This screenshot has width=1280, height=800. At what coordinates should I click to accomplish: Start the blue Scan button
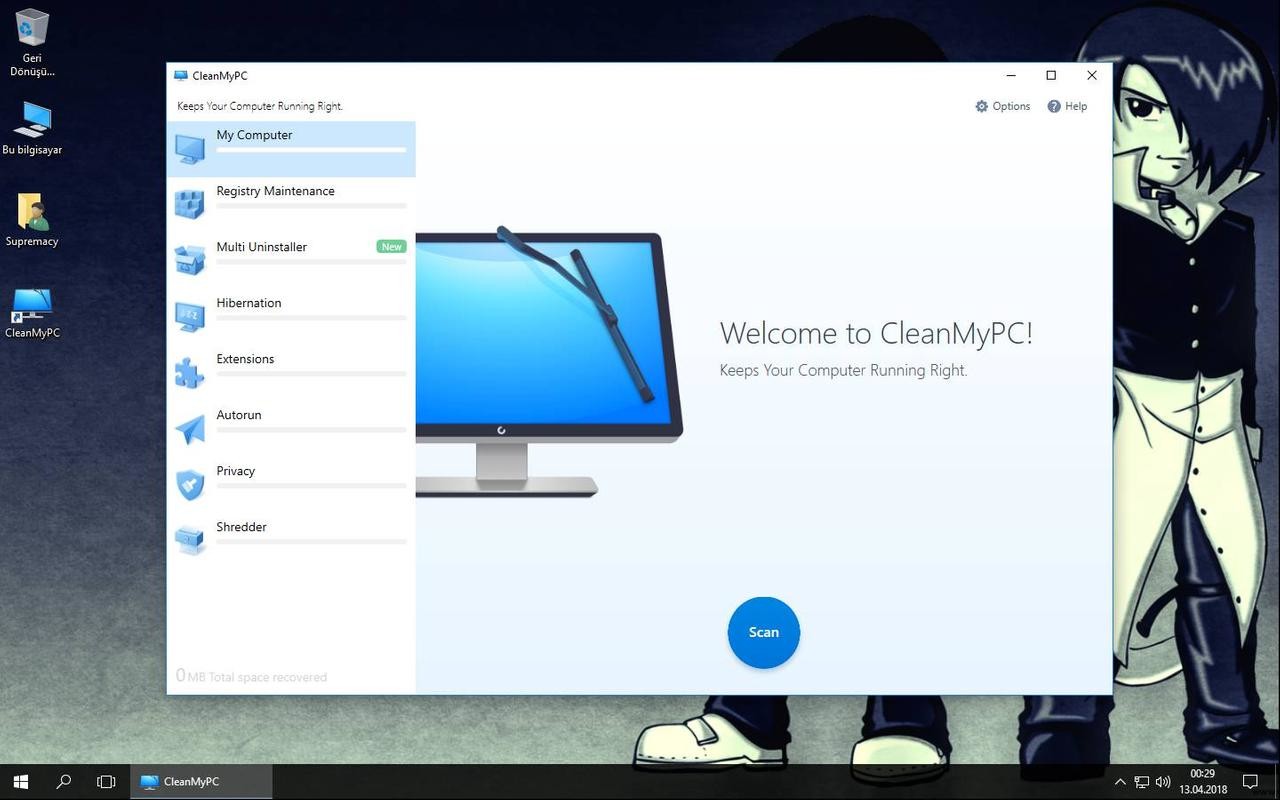coord(764,632)
